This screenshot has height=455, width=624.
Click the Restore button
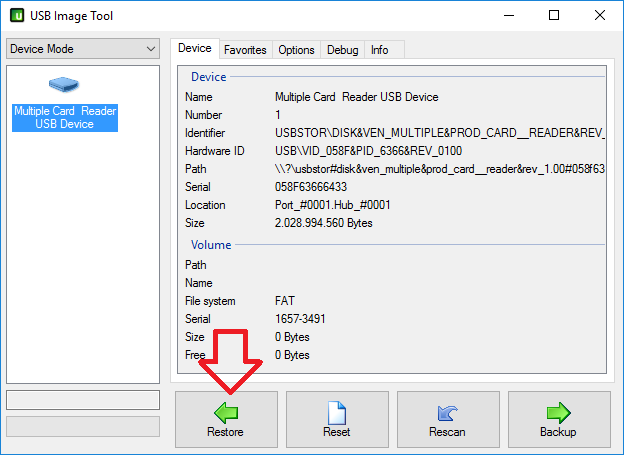[x=226, y=419]
